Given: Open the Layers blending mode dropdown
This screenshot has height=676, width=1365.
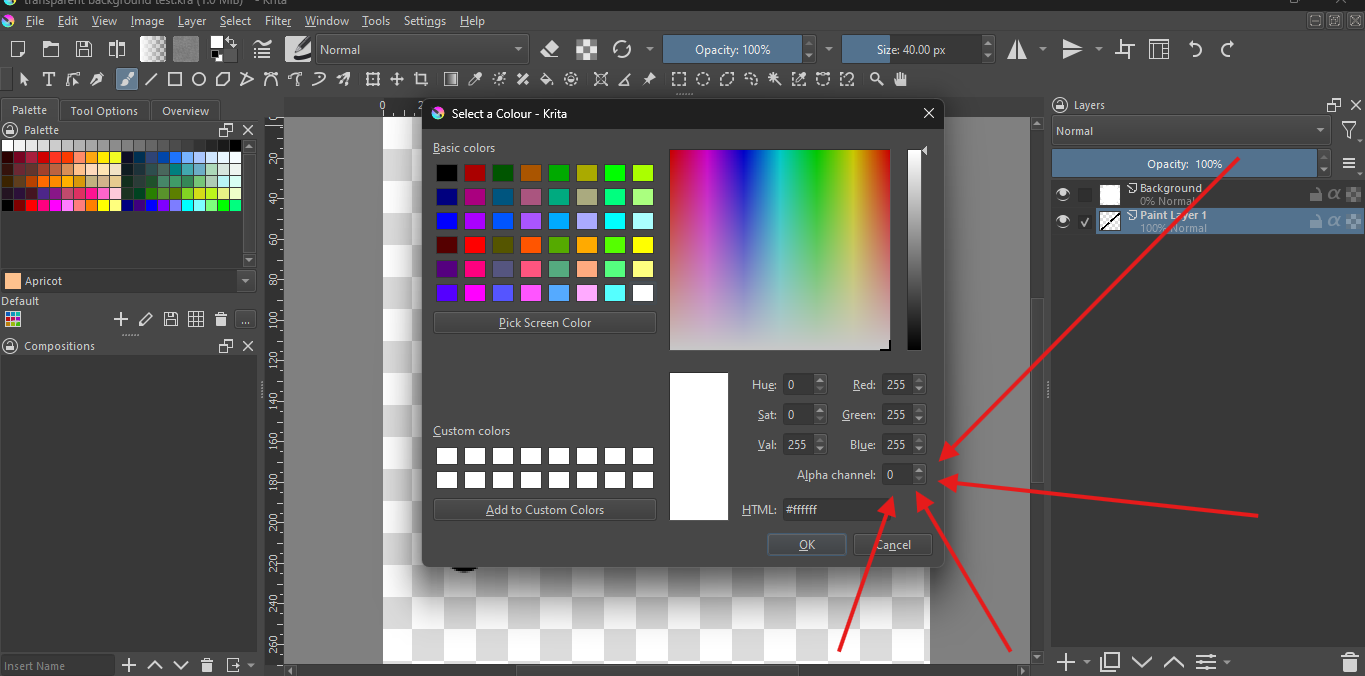Looking at the screenshot, I should [1189, 131].
